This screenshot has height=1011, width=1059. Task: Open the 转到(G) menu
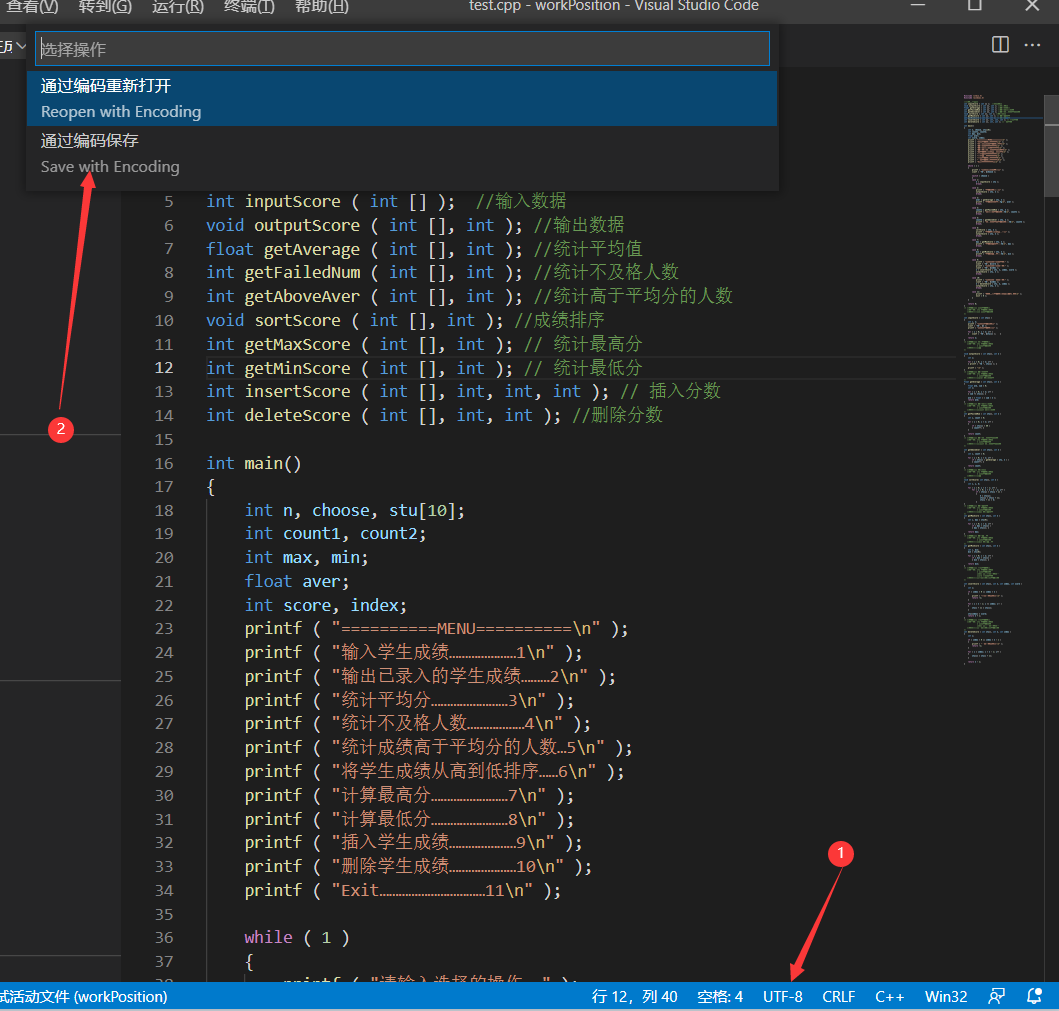pos(105,7)
